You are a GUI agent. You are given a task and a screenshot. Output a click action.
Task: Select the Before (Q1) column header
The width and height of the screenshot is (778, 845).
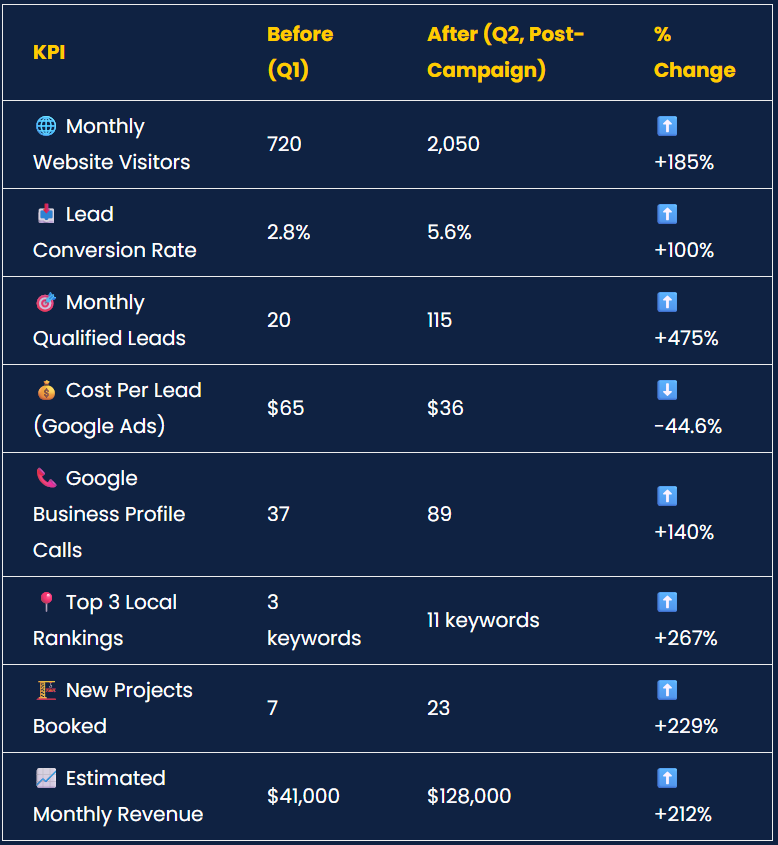[300, 52]
